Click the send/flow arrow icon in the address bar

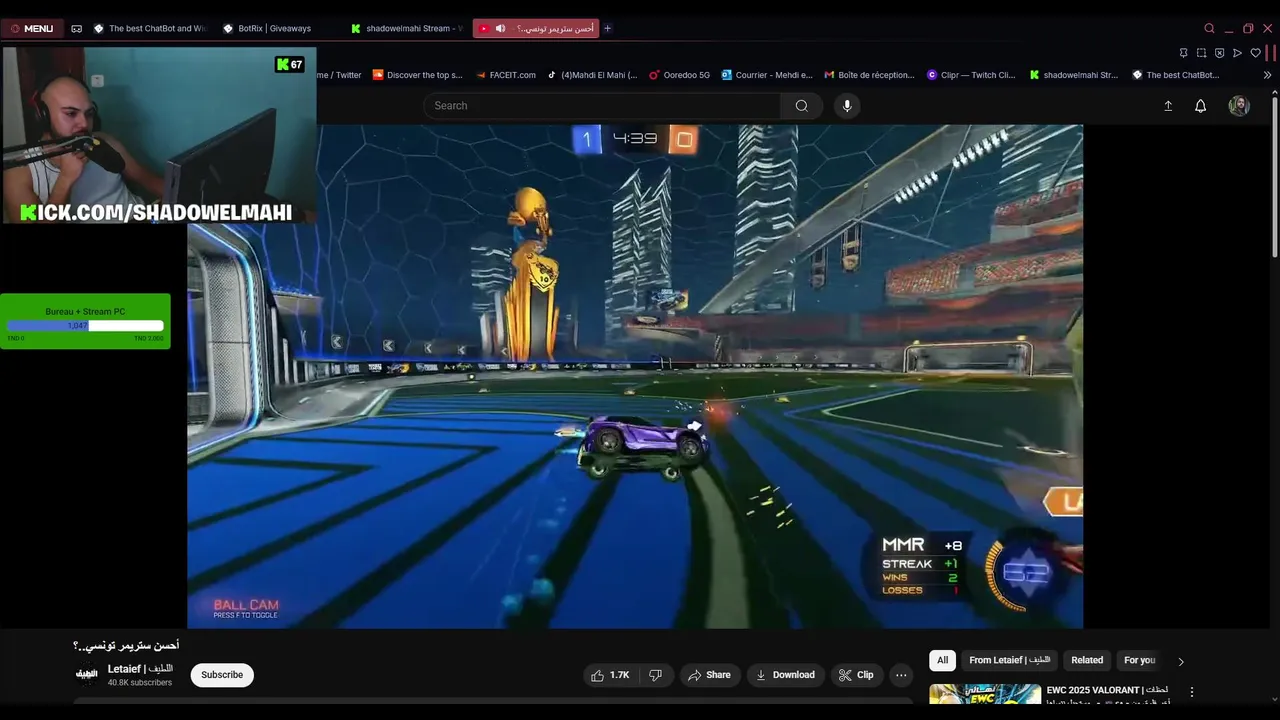coord(1237,53)
